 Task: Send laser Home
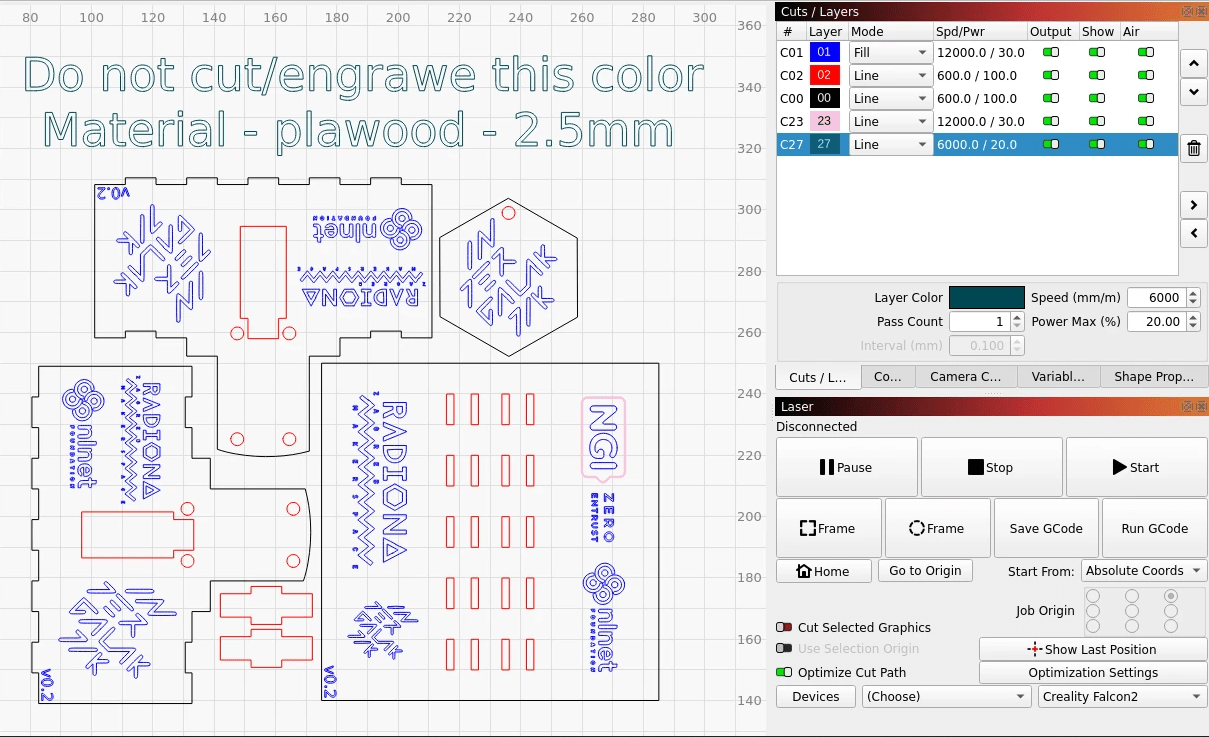pyautogui.click(x=823, y=571)
